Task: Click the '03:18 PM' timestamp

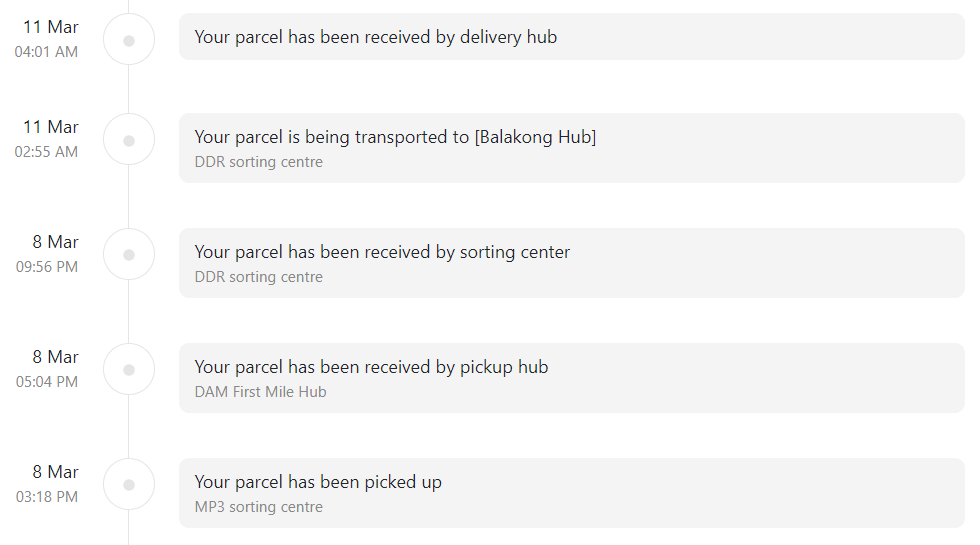Action: [47, 497]
